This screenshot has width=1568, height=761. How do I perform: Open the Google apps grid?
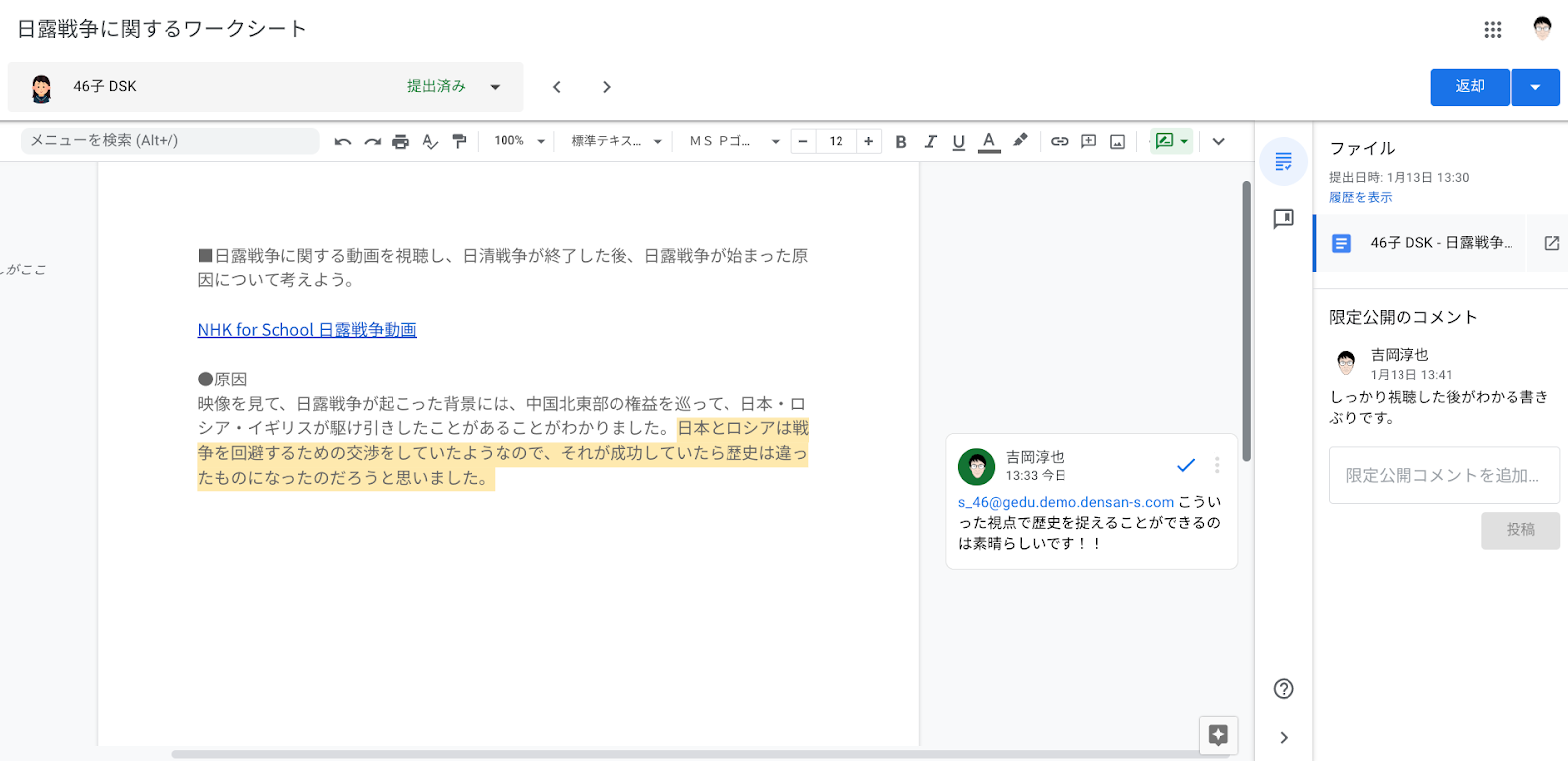1493,29
